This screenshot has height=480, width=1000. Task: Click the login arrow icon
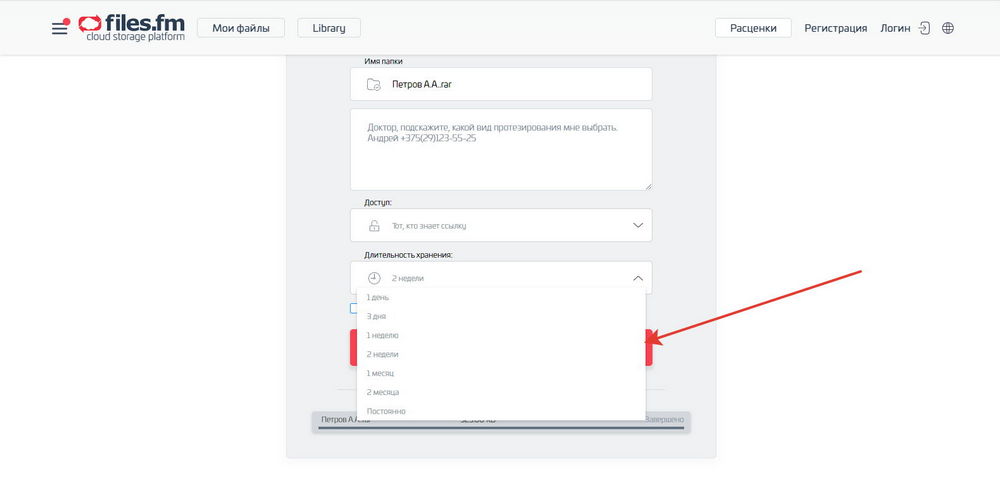click(925, 28)
